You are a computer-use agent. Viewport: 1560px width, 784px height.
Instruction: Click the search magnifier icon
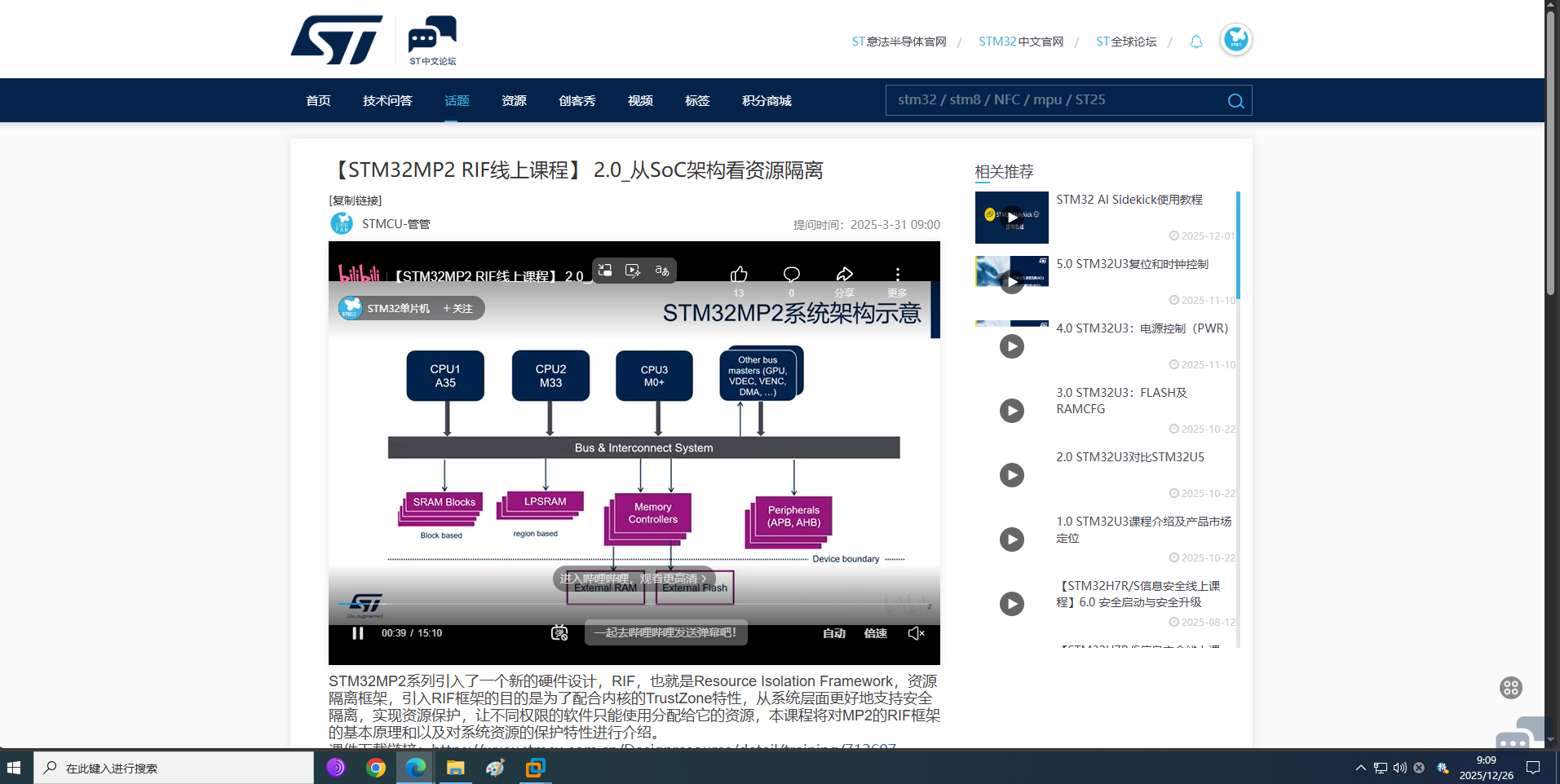click(x=1235, y=100)
